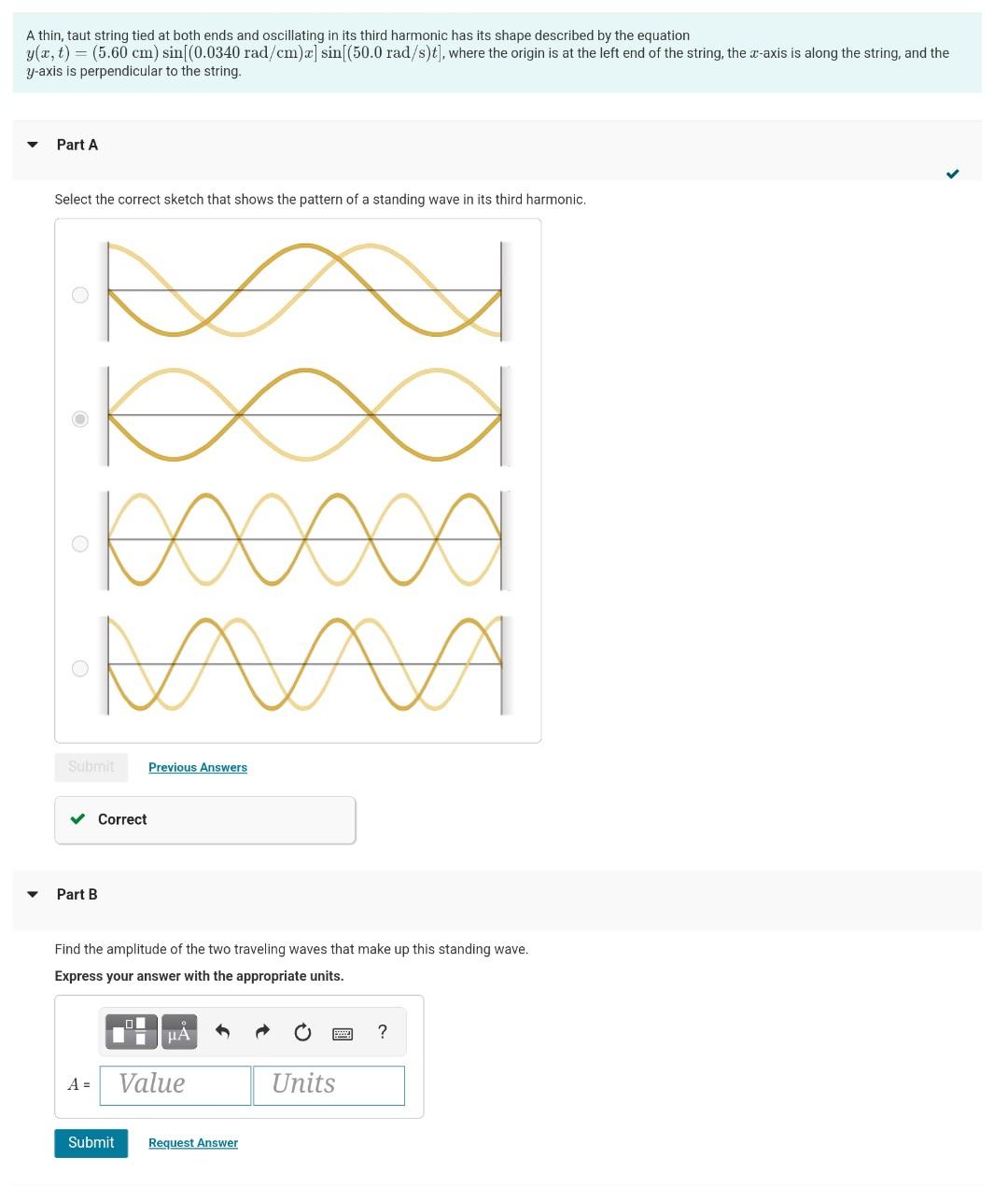Click the green checkmark near Part A header
The height and width of the screenshot is (1186, 1008).
coord(953,173)
